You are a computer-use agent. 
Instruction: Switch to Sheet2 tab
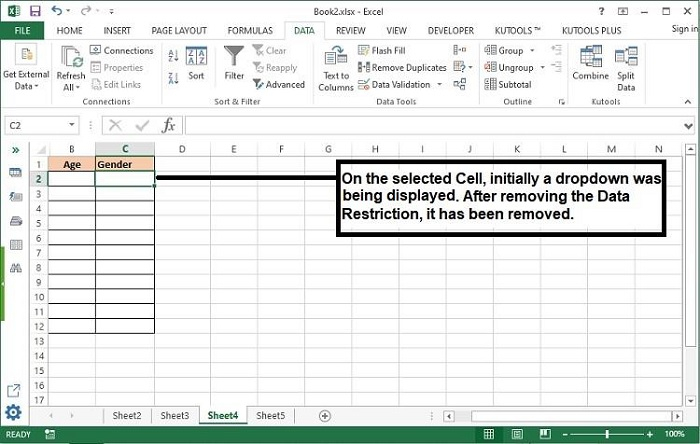[127, 415]
